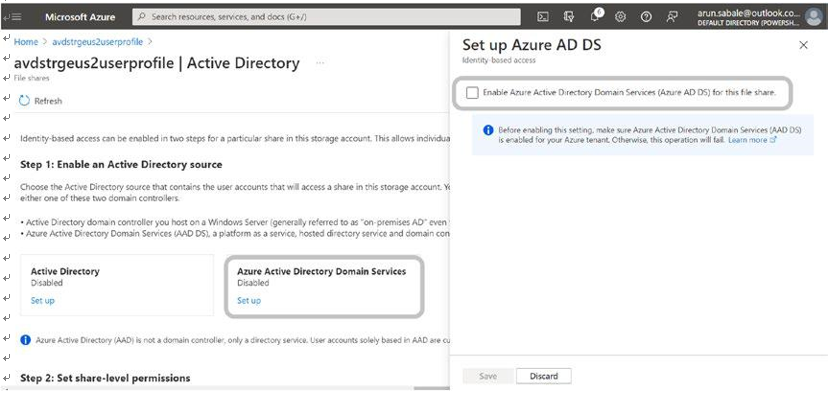Click the Save button
Viewport: 830px width, 394px height.
488,376
